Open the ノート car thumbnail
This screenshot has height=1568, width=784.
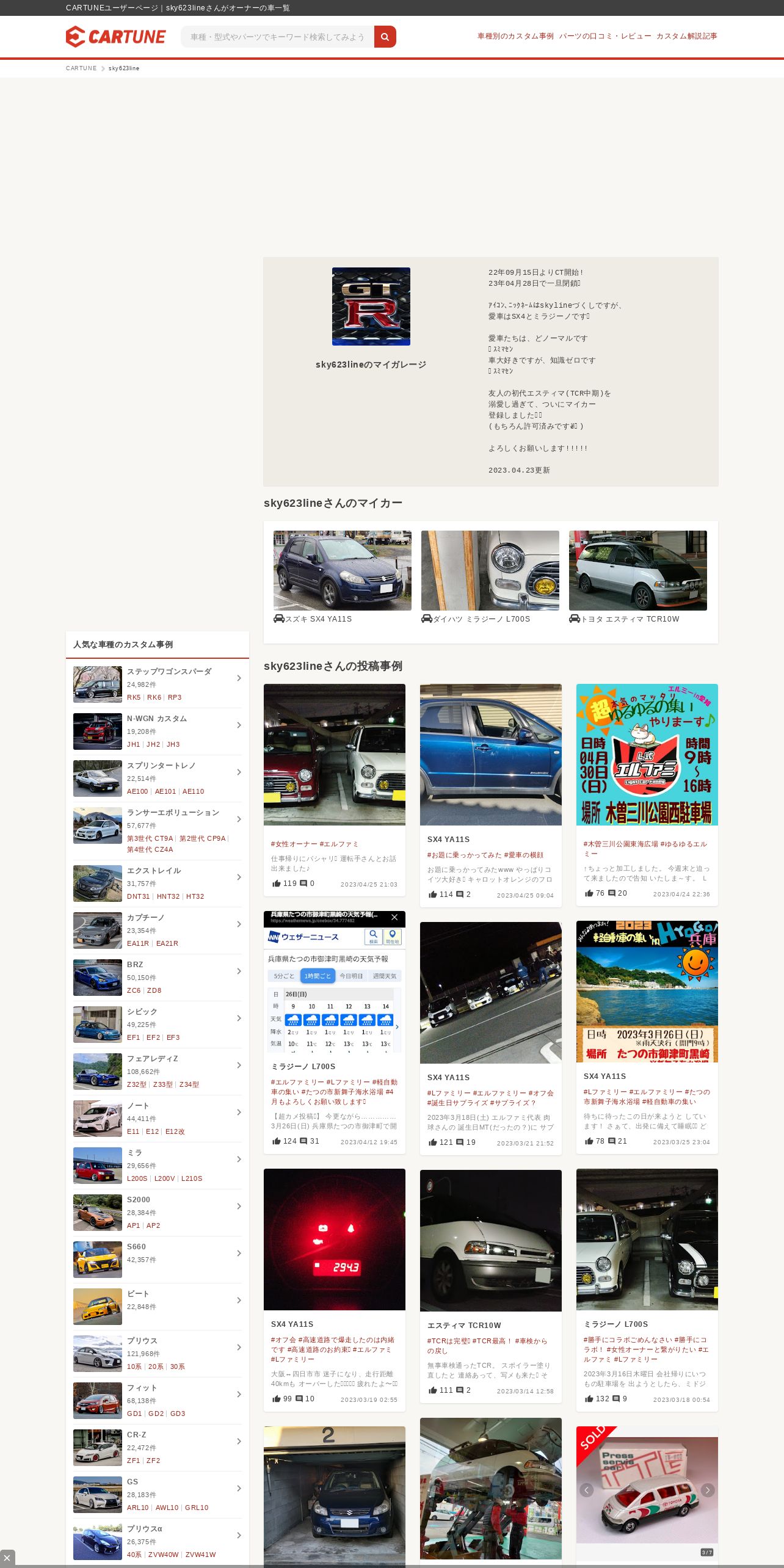[x=98, y=1119]
